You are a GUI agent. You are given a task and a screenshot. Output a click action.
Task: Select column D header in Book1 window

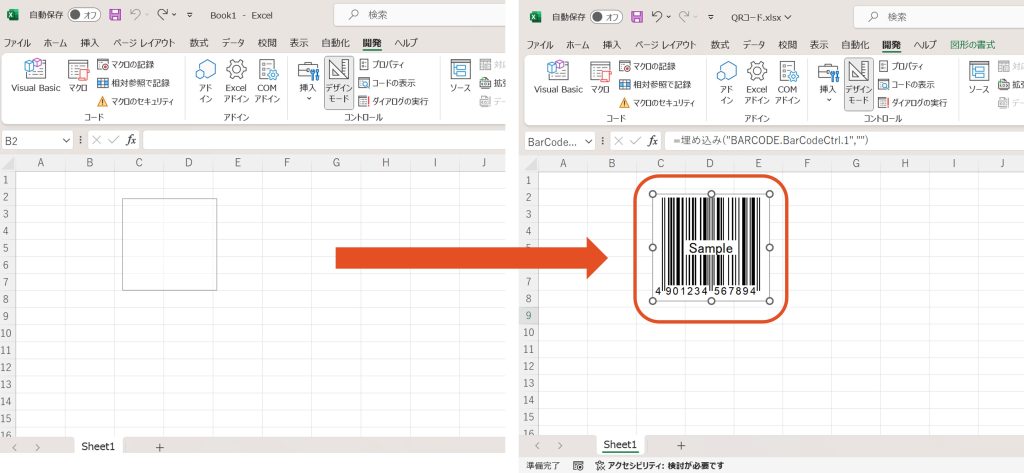tap(189, 162)
